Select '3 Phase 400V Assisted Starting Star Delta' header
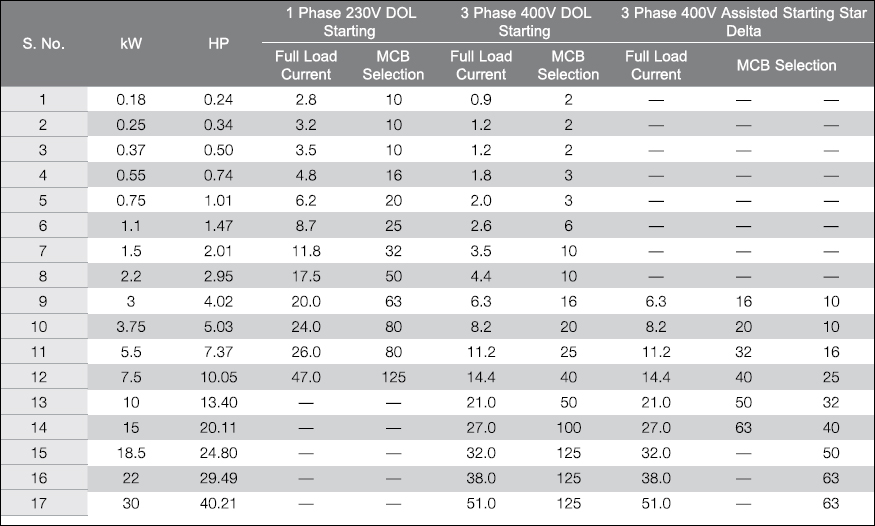Screen dimensions: 875x526 coord(743,22)
